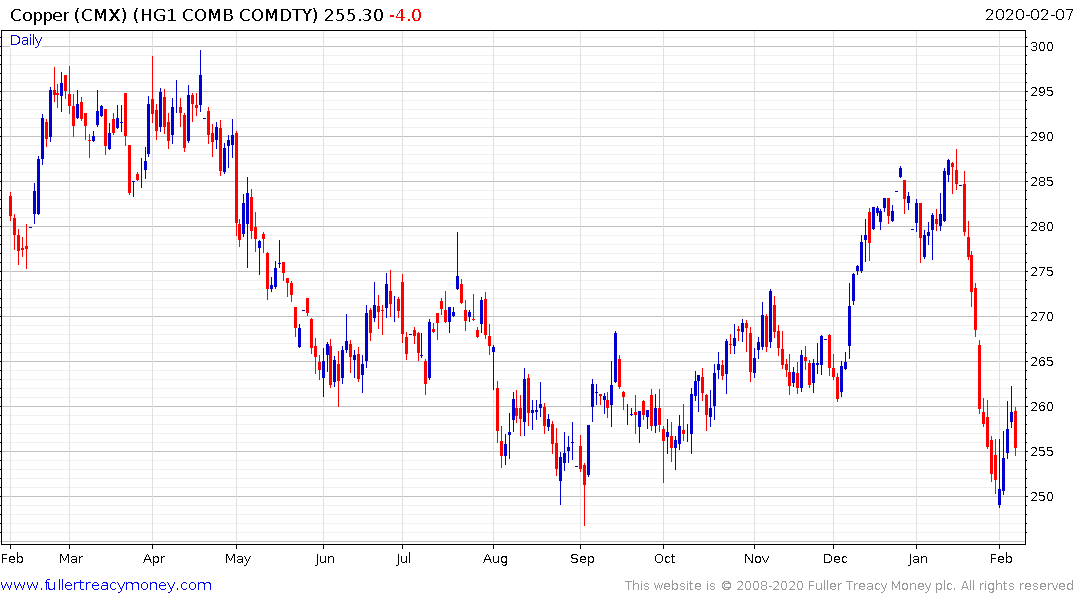Open the www.fullertreacymoney.com link
The height and width of the screenshot is (600, 1075).
click(106, 585)
